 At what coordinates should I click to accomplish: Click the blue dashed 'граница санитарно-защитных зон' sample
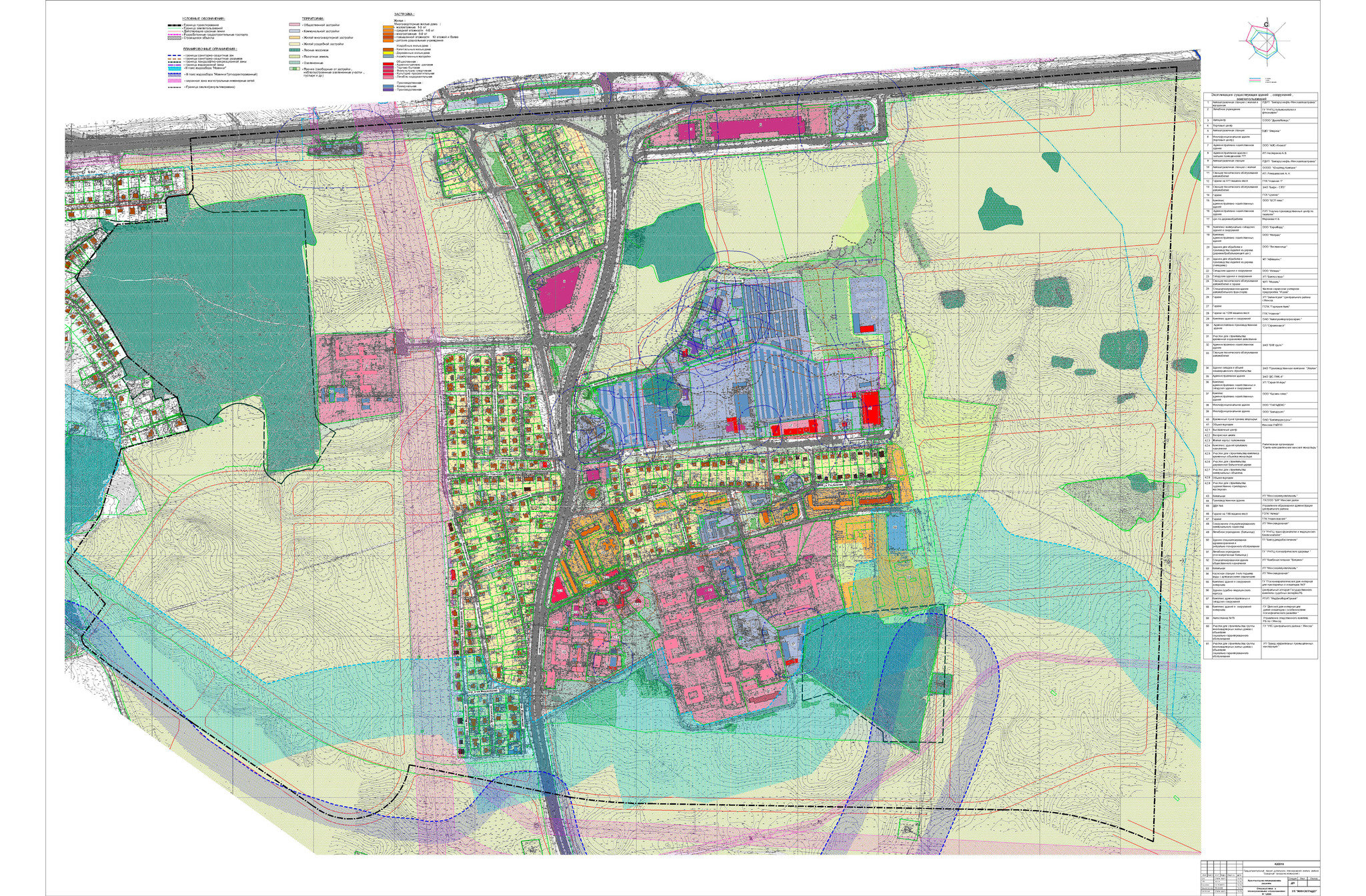[175, 55]
